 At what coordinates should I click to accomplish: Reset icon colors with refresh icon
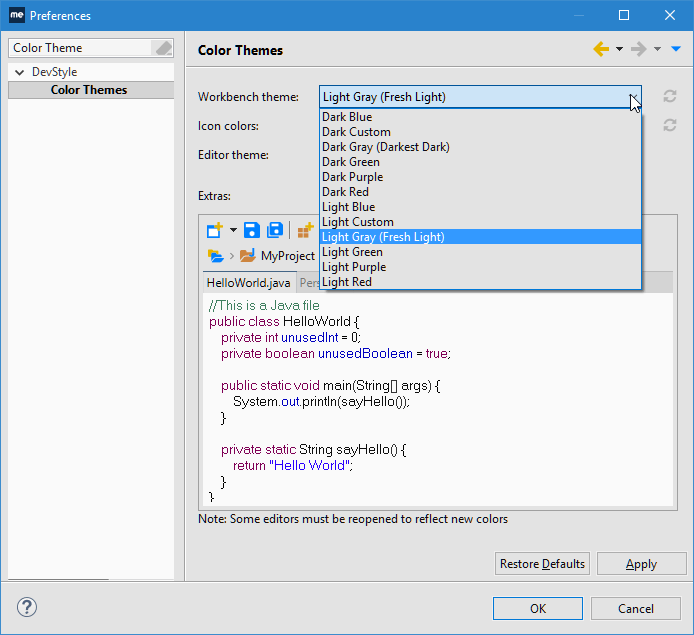(670, 126)
